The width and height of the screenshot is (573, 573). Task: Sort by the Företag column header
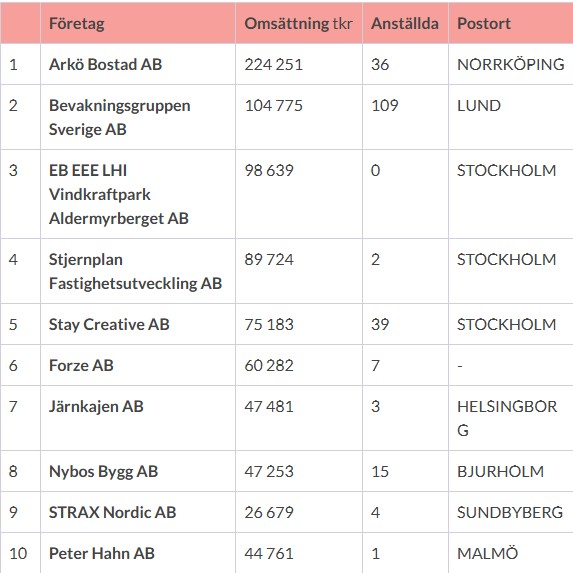click(x=77, y=24)
